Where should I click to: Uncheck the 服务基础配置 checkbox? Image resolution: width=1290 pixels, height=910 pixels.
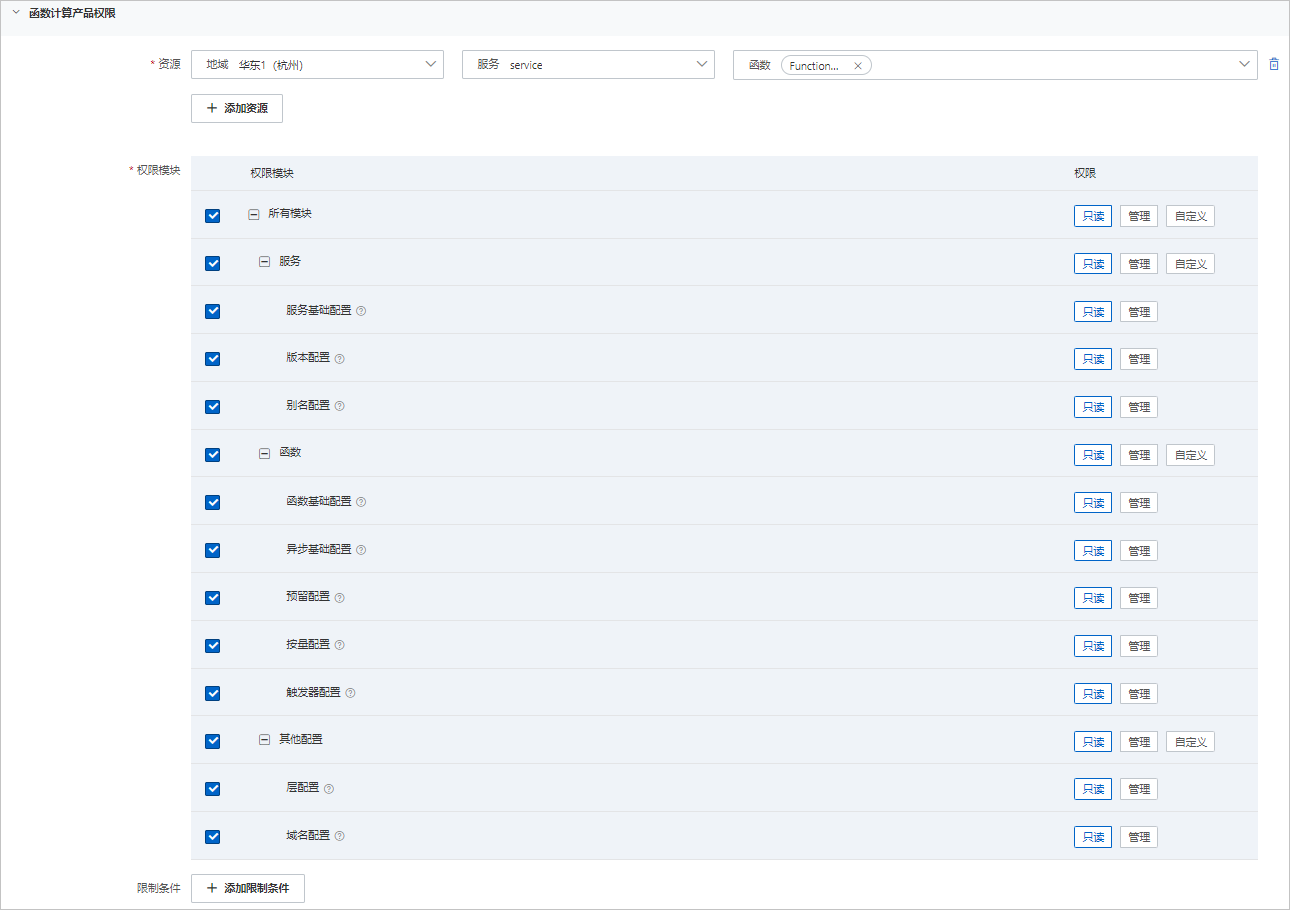[212, 311]
